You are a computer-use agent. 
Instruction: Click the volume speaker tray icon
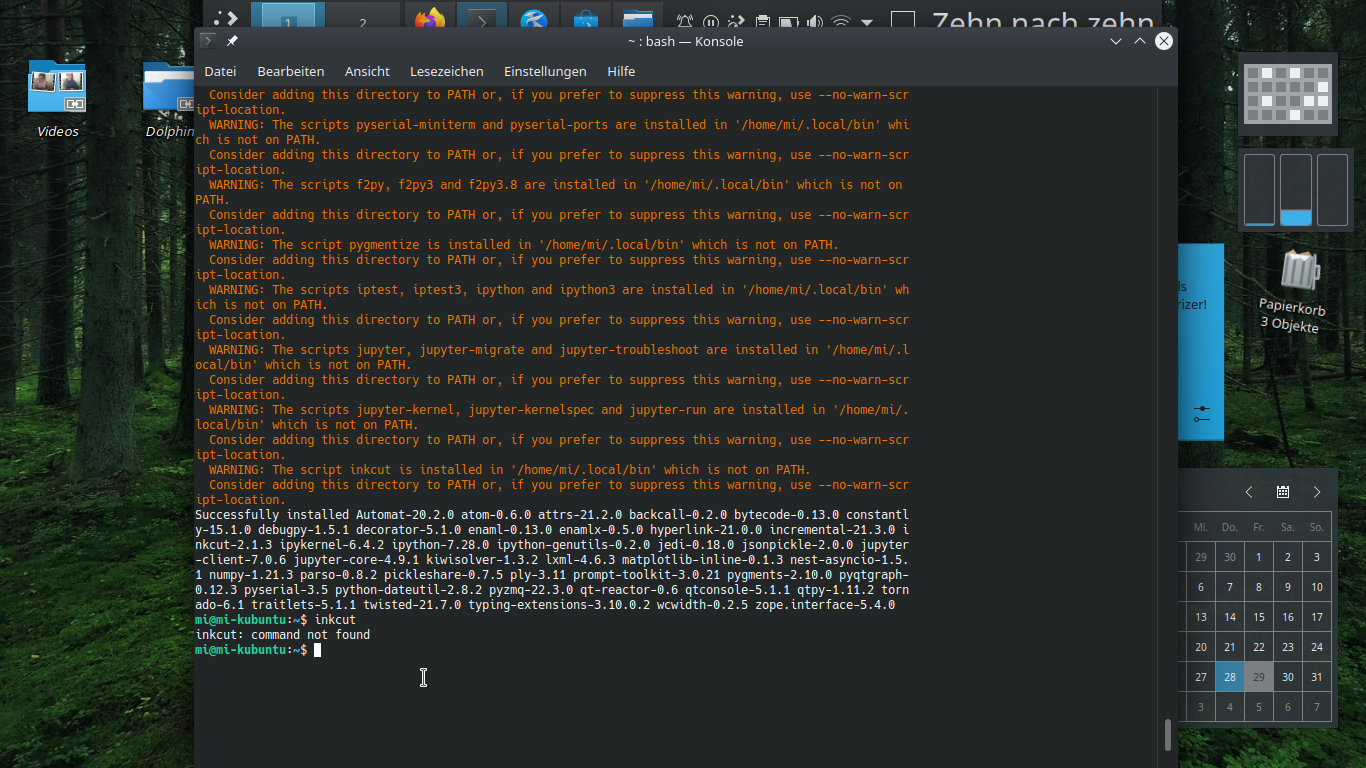click(815, 22)
